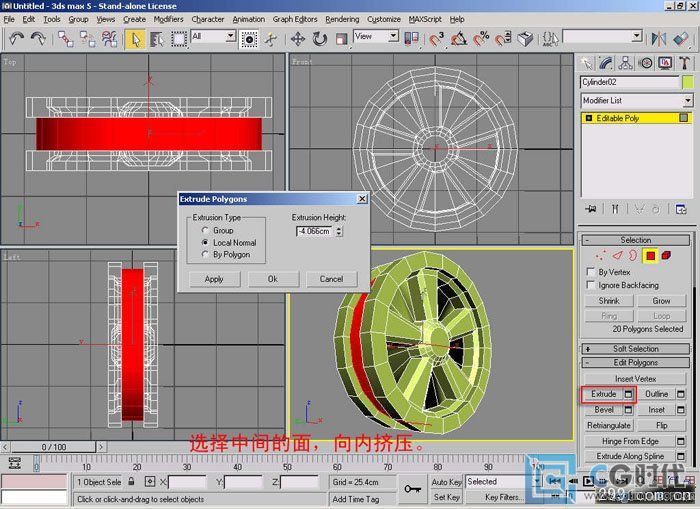This screenshot has width=700, height=509.
Task: Switch to Border sub-object level
Action: pos(633,256)
